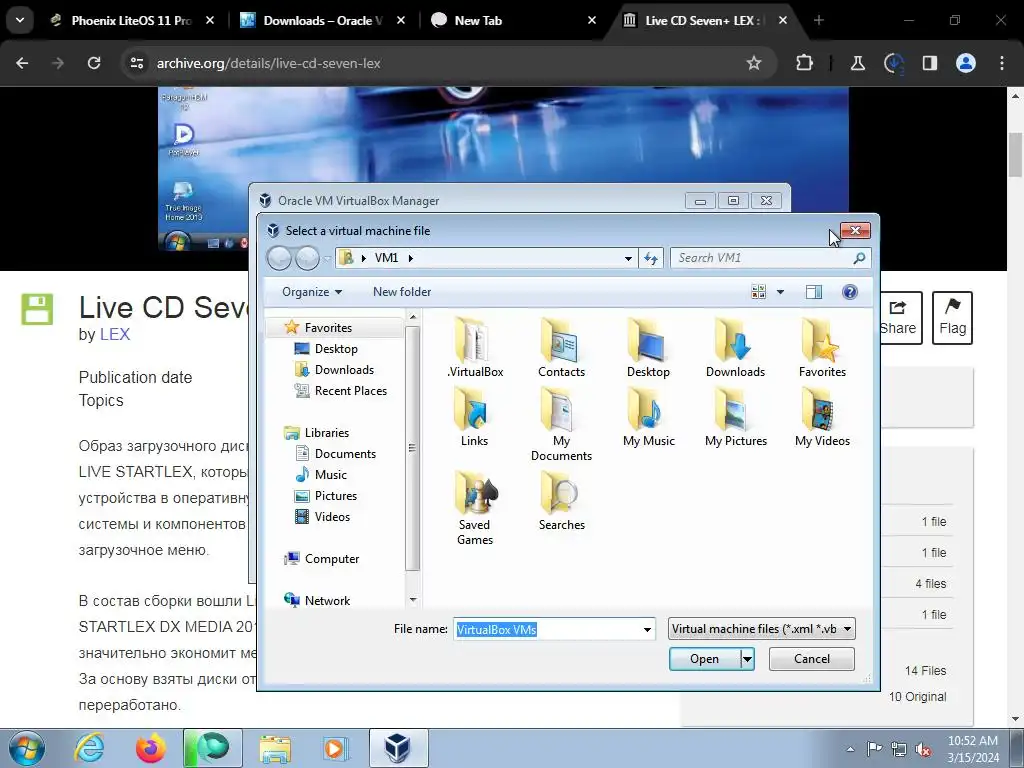The width and height of the screenshot is (1024, 768).
Task: Select Videos library in sidebar
Action: click(x=332, y=517)
